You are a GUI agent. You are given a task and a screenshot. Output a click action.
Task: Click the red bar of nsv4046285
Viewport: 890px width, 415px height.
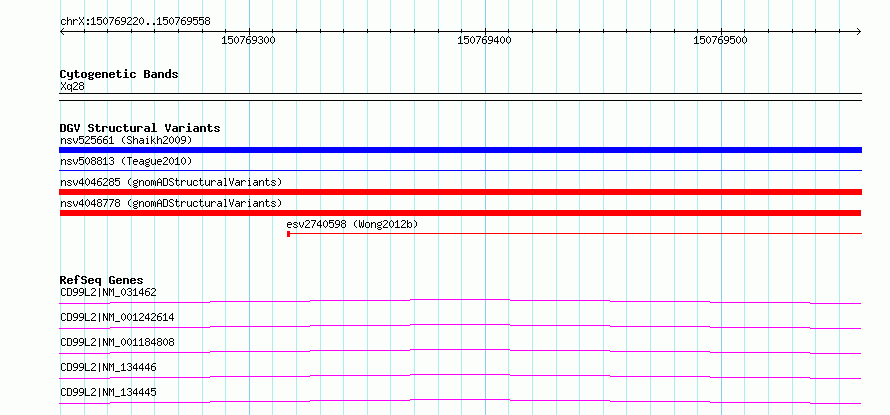[460, 192]
